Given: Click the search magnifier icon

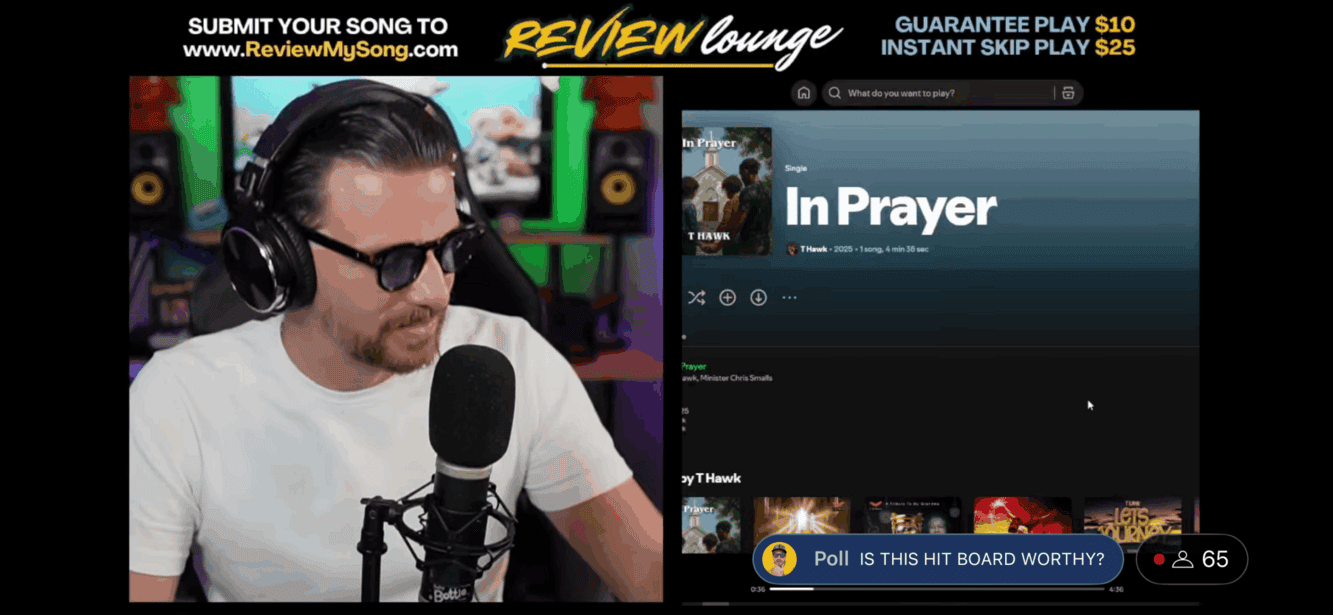Looking at the screenshot, I should (834, 93).
